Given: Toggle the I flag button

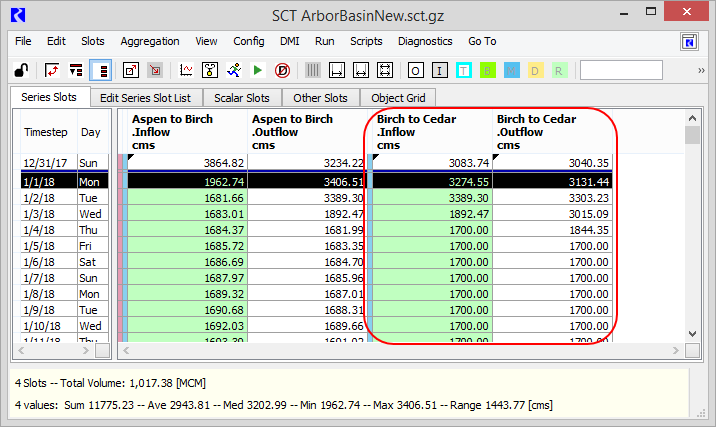Looking at the screenshot, I should 439,70.
